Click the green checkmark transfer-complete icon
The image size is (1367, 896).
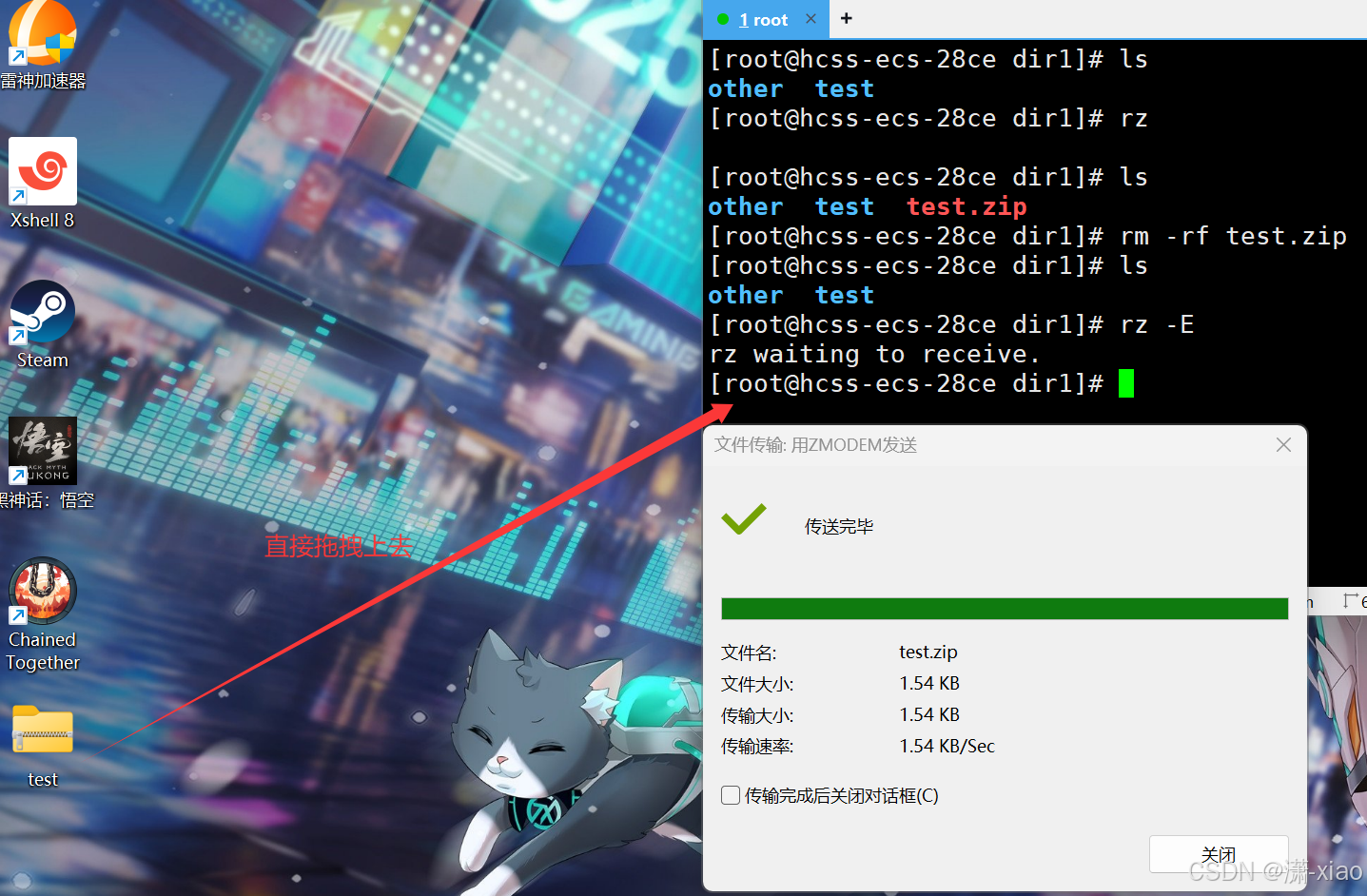(x=743, y=519)
